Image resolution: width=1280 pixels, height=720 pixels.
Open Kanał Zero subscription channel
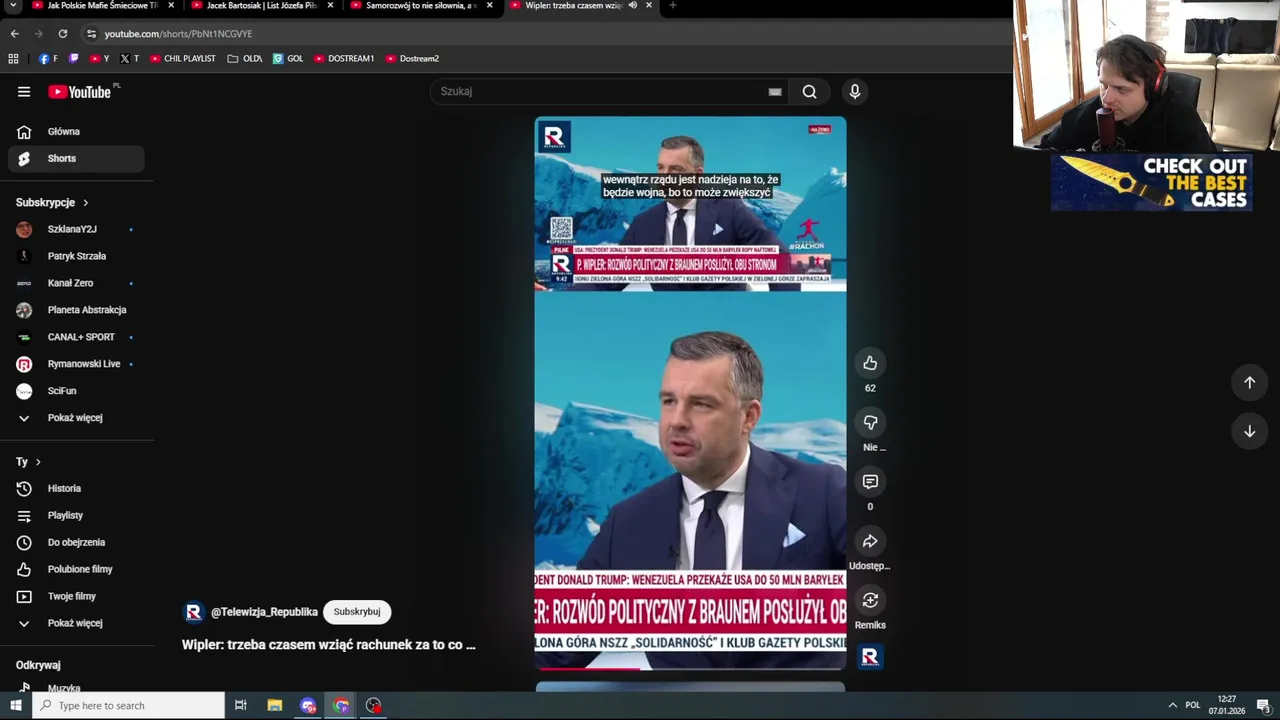tap(76, 284)
